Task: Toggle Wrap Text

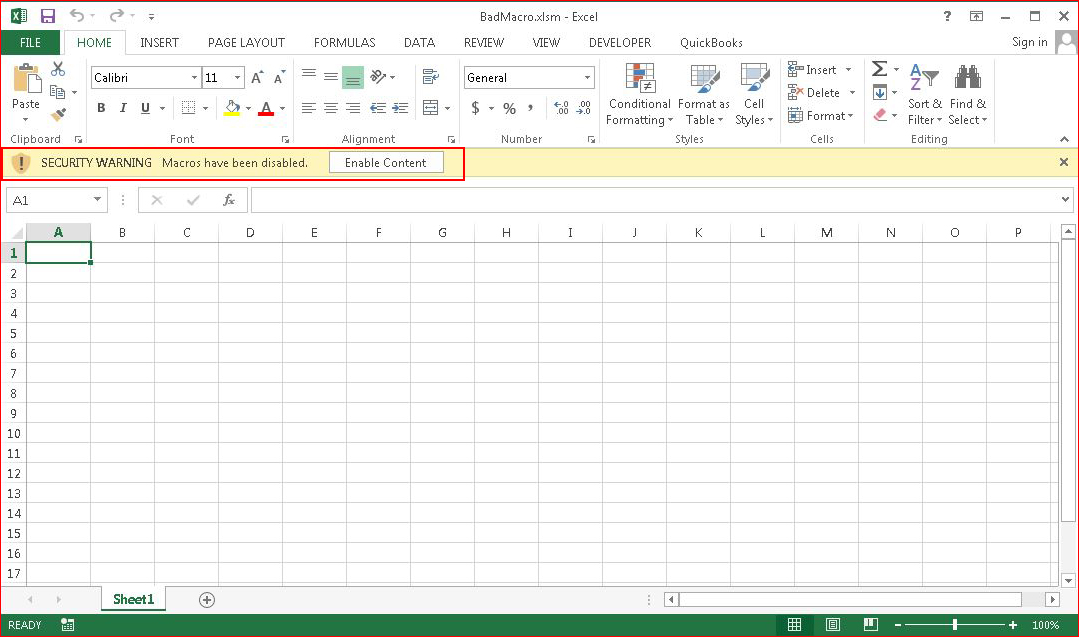Action: point(431,76)
